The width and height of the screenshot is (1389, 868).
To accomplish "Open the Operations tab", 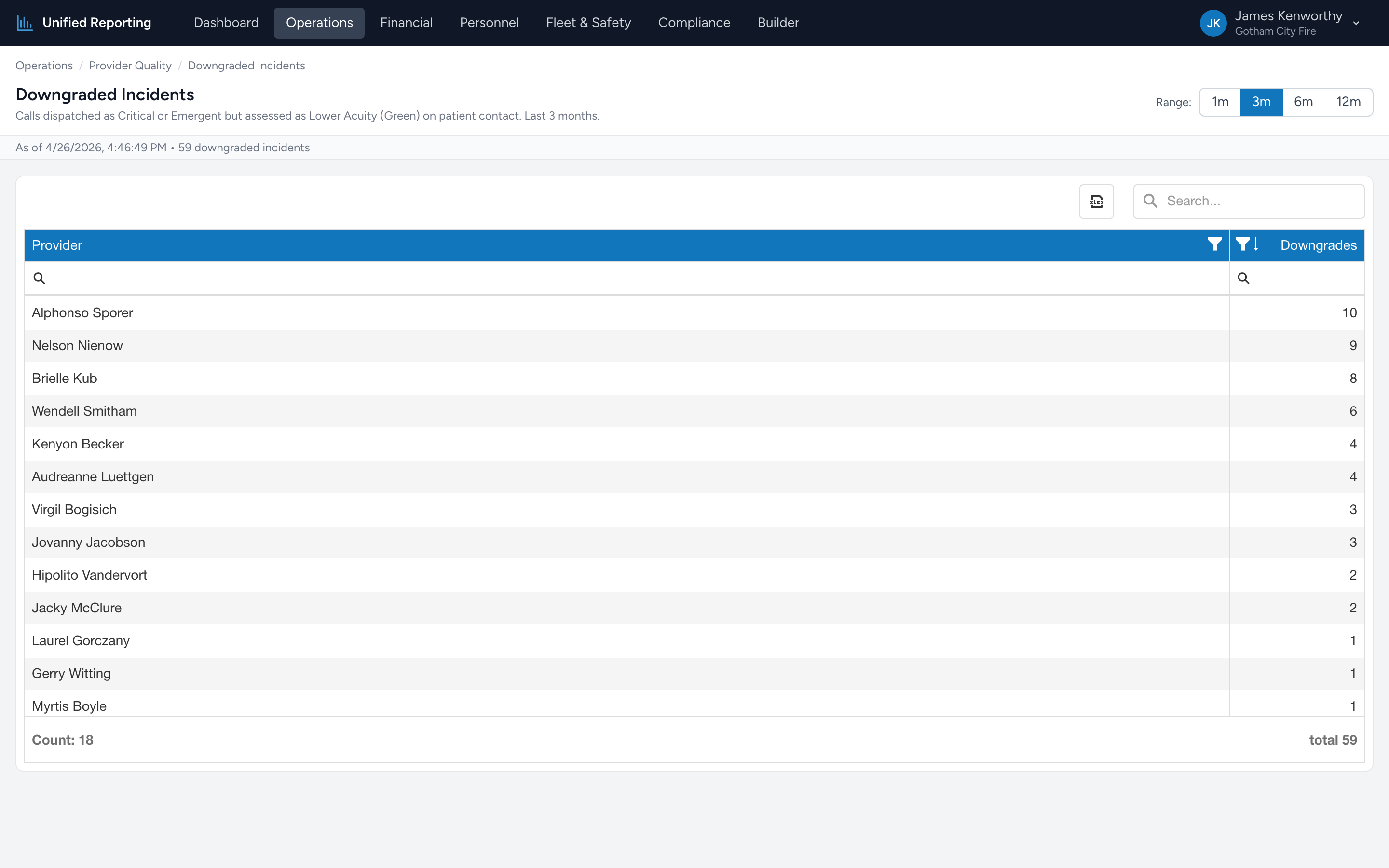I will [x=319, y=23].
